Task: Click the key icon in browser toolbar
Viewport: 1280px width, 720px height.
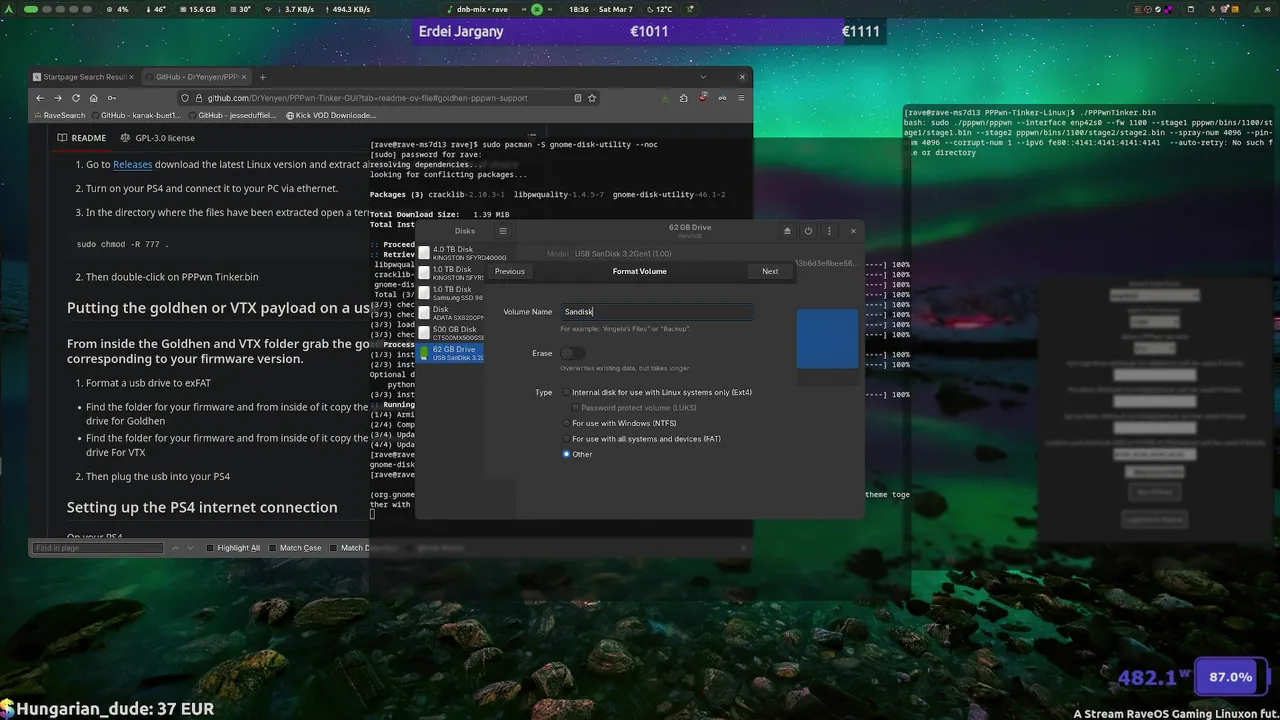Action: 112,98
